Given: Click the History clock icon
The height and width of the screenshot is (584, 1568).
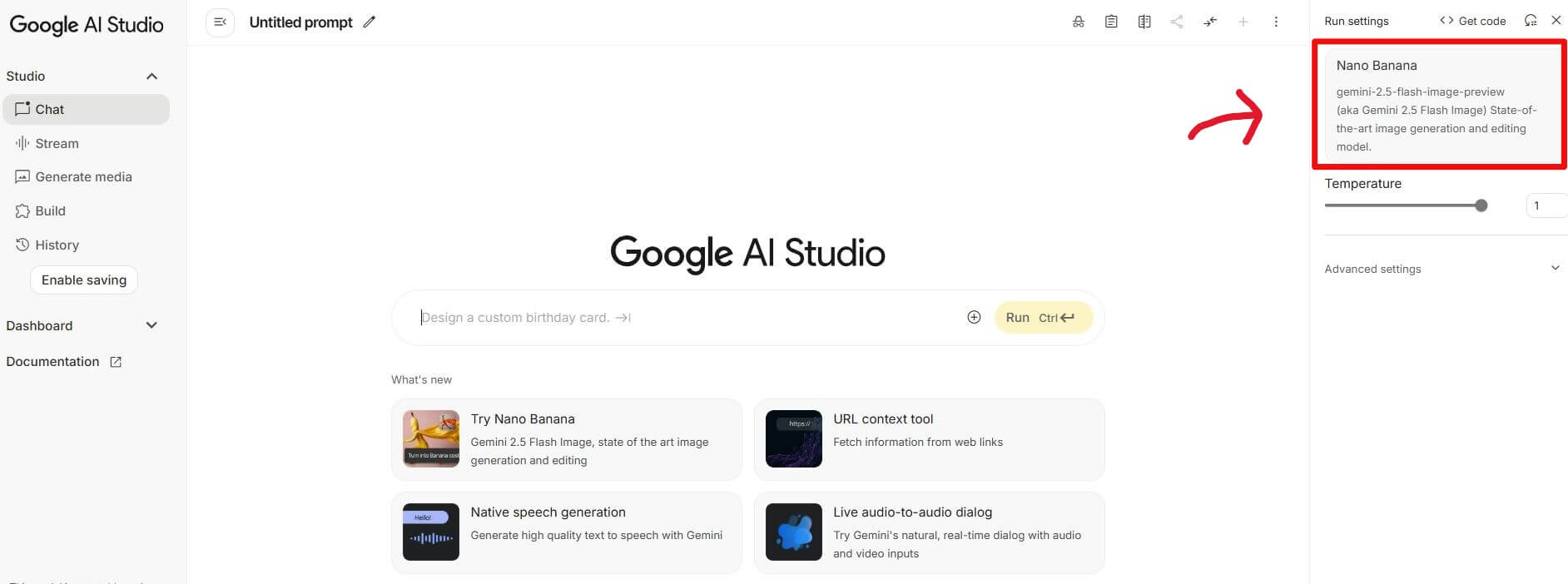Looking at the screenshot, I should 22,245.
